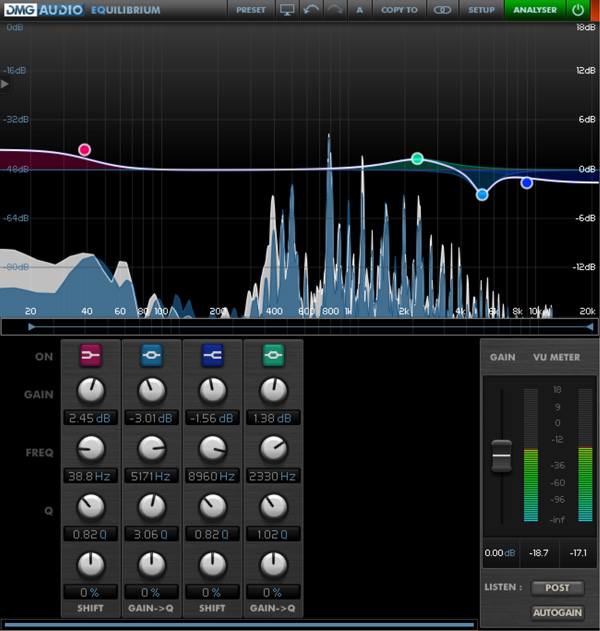600x631 pixels.
Task: Click the gain knob above 1.38 dB
Action: click(x=274, y=391)
